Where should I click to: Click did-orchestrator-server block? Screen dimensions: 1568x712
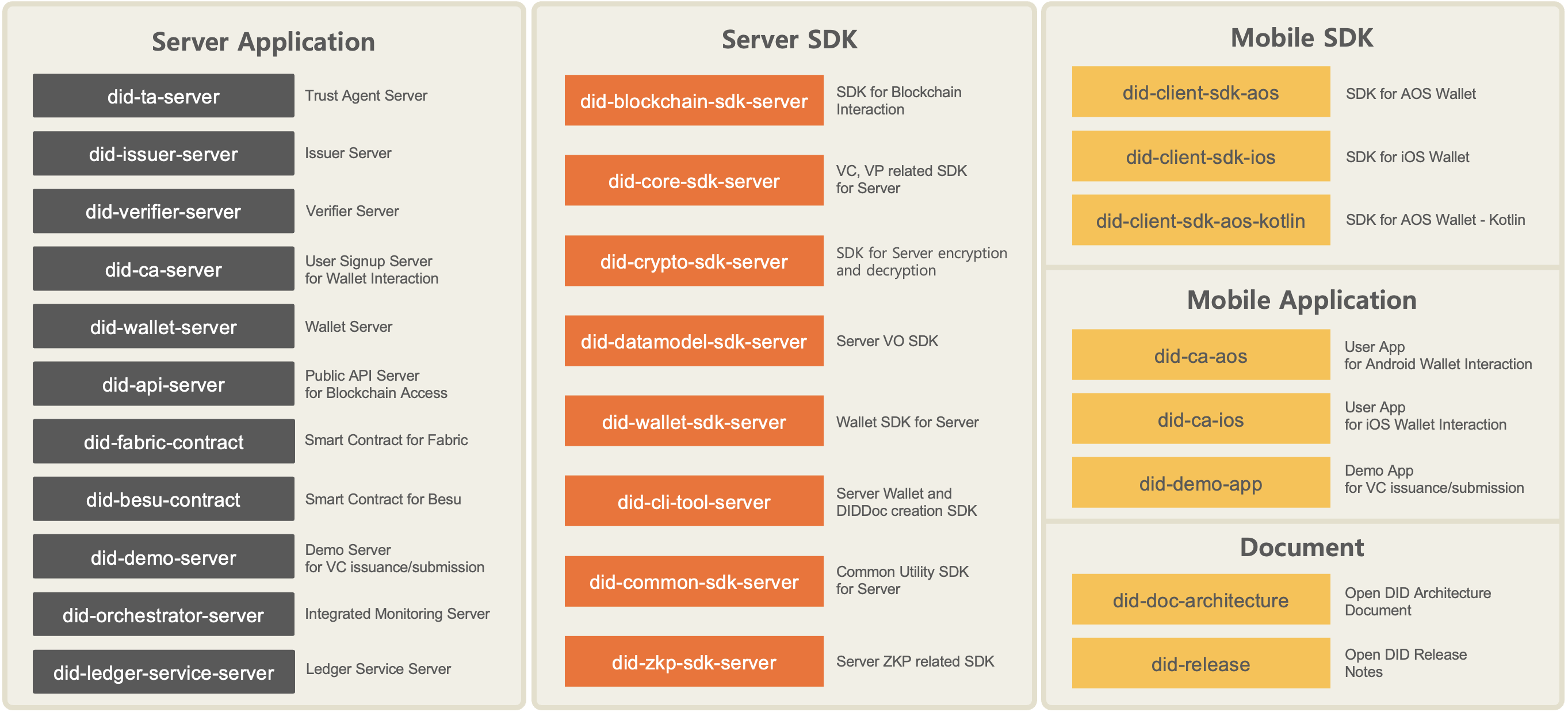coord(163,615)
